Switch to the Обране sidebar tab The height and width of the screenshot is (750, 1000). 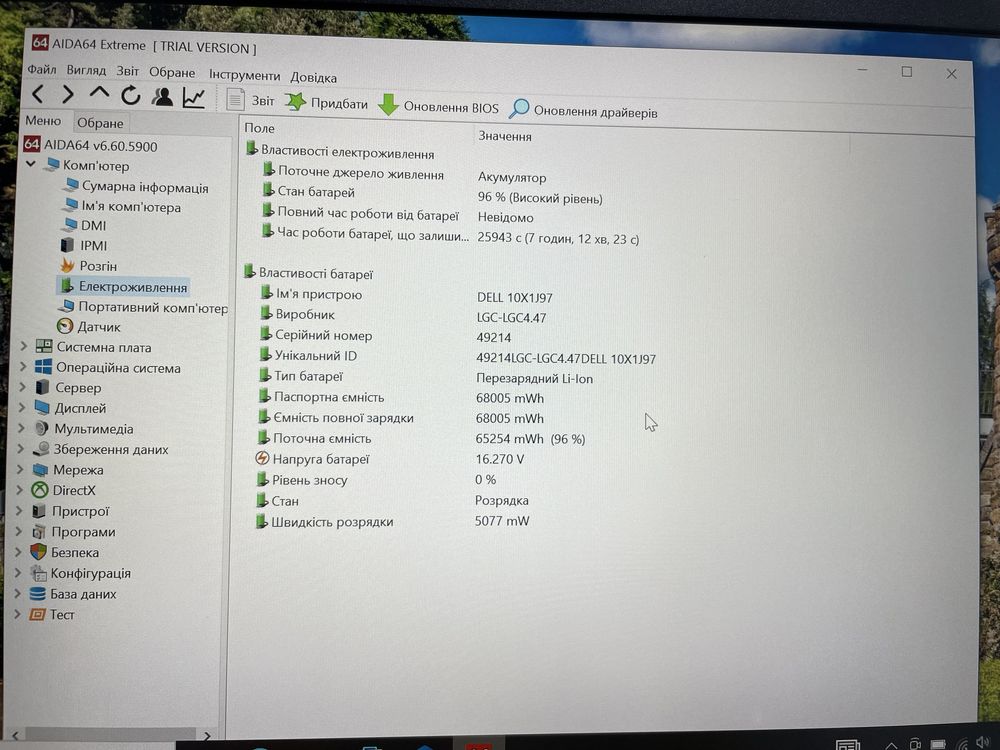tap(100, 122)
